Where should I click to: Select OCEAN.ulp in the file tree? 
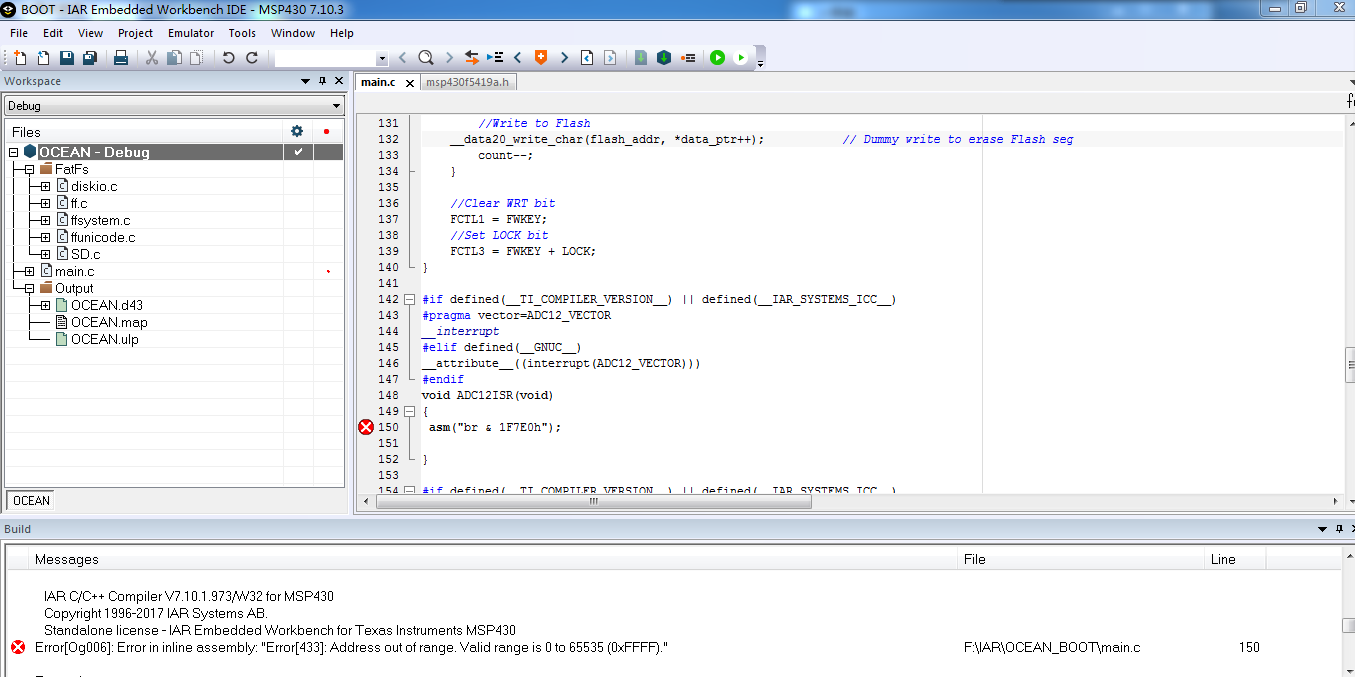click(x=104, y=339)
